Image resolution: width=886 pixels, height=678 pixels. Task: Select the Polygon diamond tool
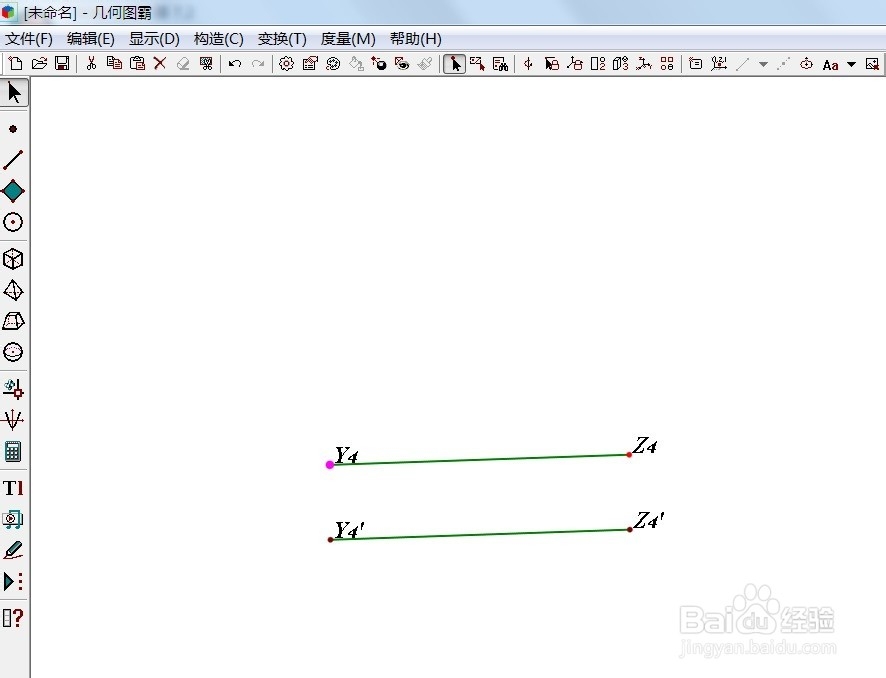[x=13, y=191]
